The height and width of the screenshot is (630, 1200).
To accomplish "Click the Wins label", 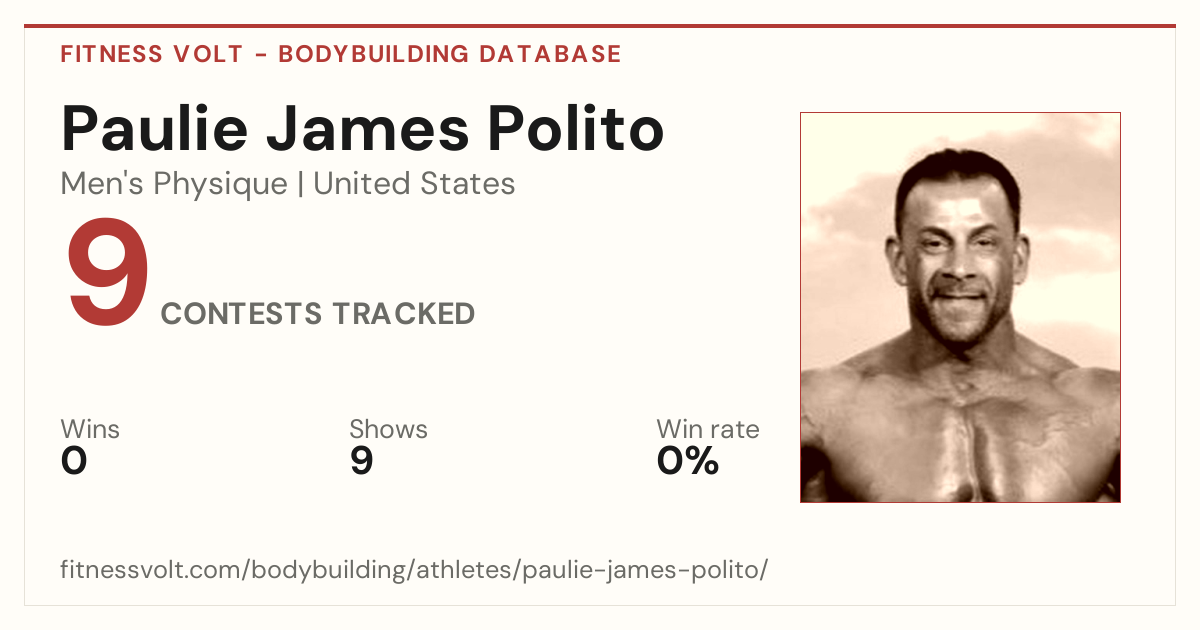I will 90,429.
